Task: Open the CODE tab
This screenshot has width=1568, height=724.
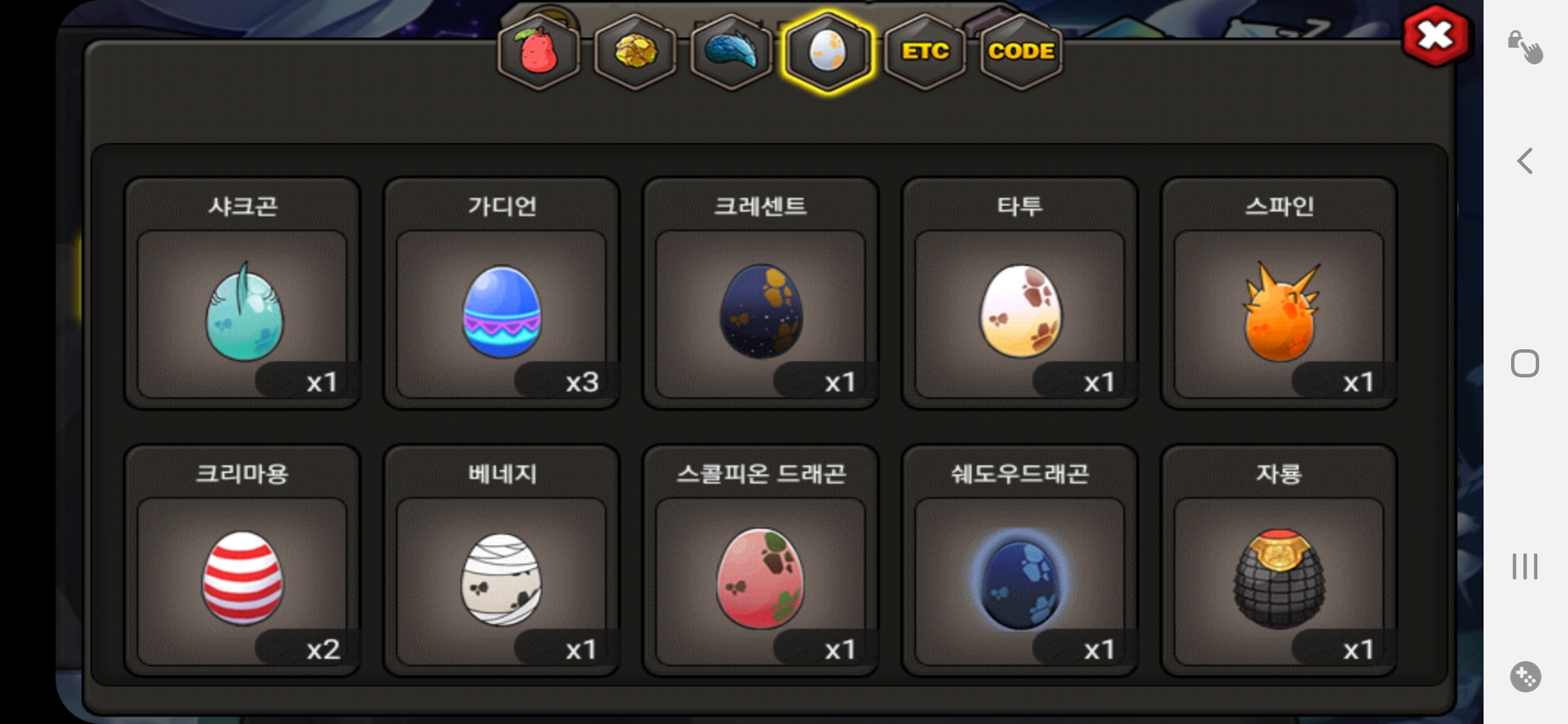Action: click(1021, 52)
